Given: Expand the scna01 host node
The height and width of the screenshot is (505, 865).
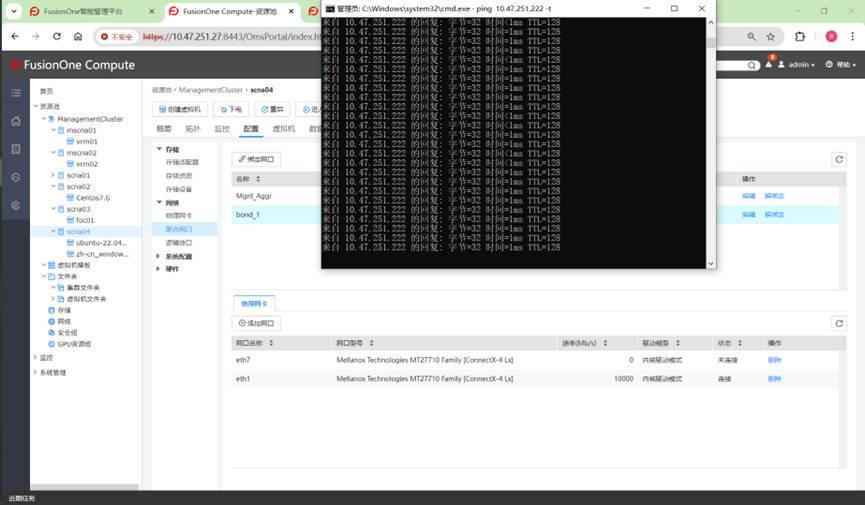Looking at the screenshot, I should click(x=53, y=175).
